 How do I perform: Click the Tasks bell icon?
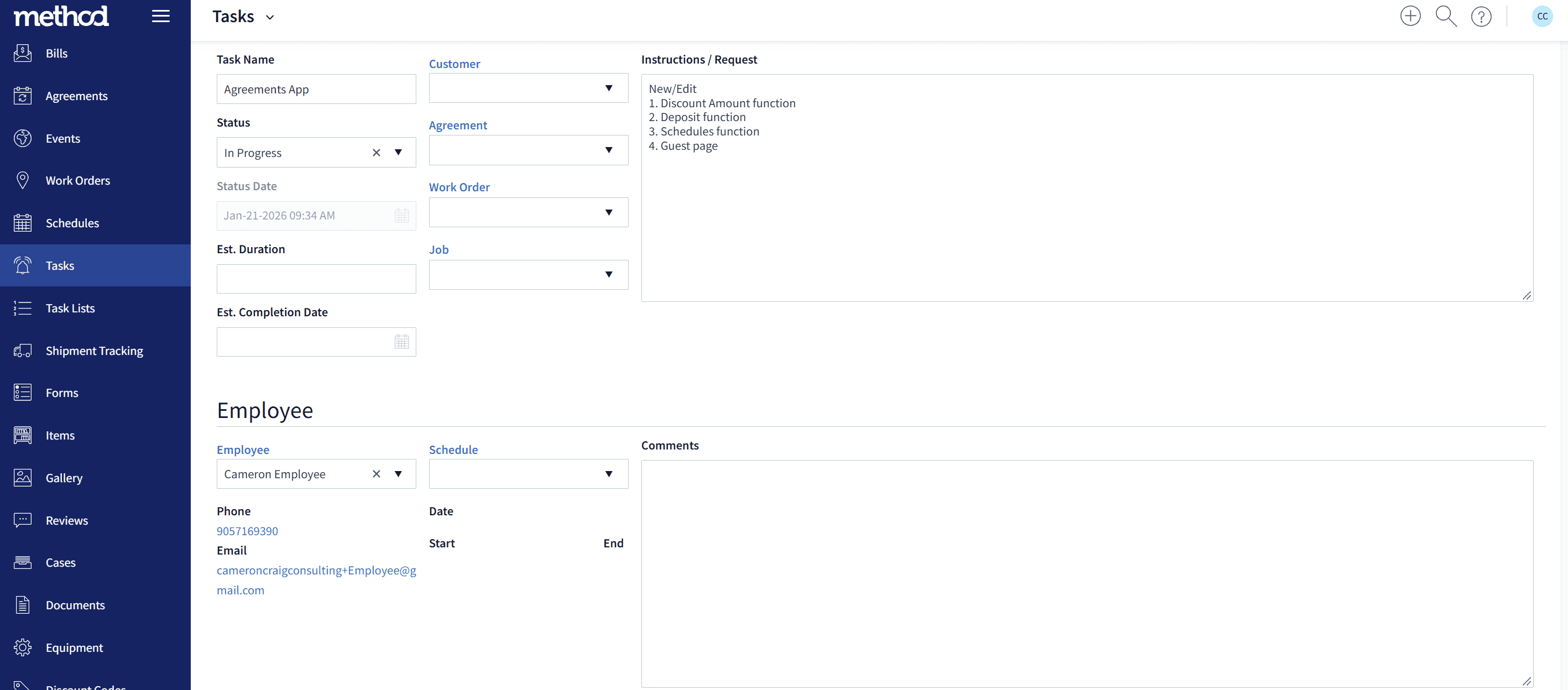[x=23, y=265]
